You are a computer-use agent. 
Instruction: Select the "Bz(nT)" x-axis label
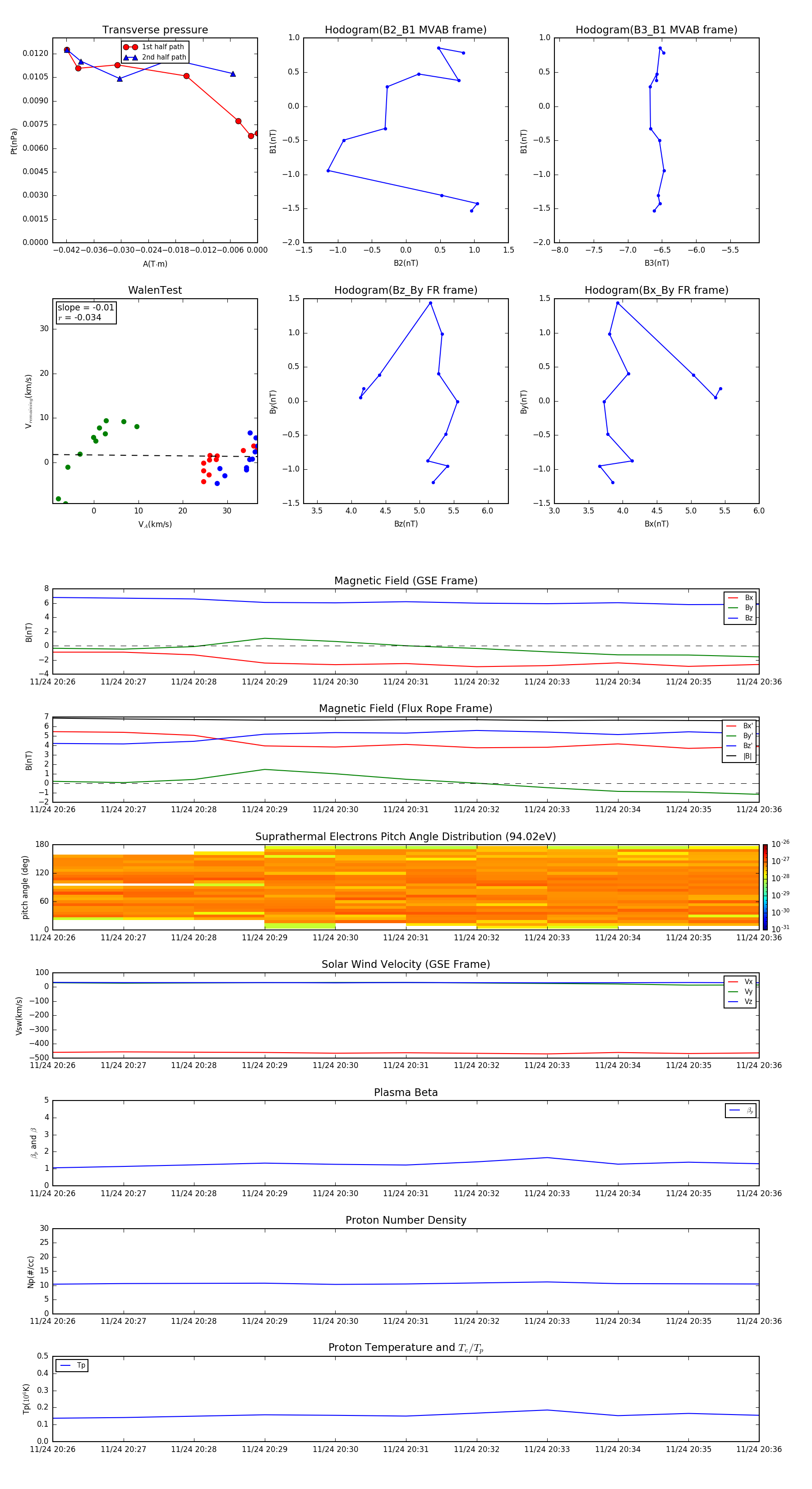[x=406, y=524]
